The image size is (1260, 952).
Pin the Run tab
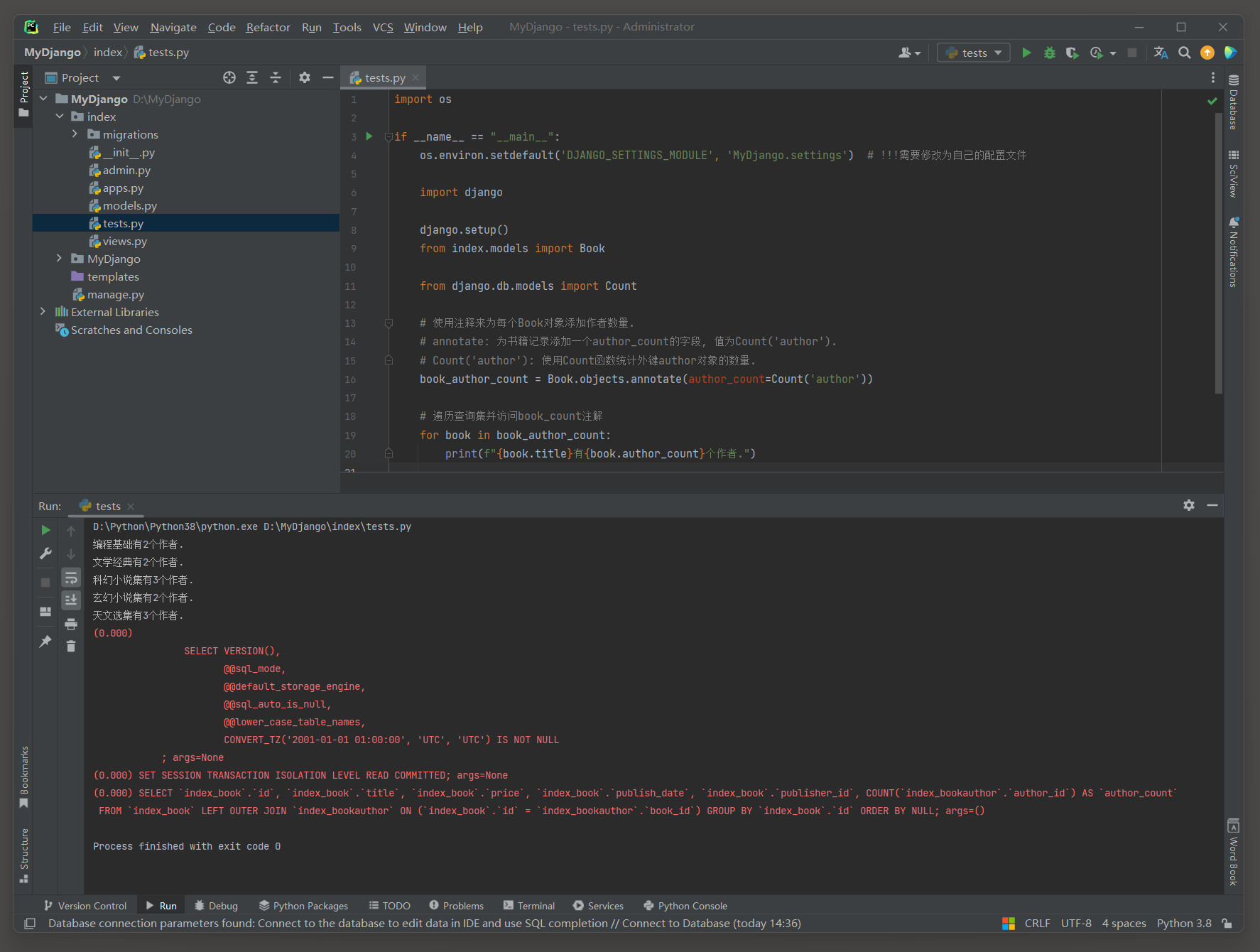[x=45, y=642]
